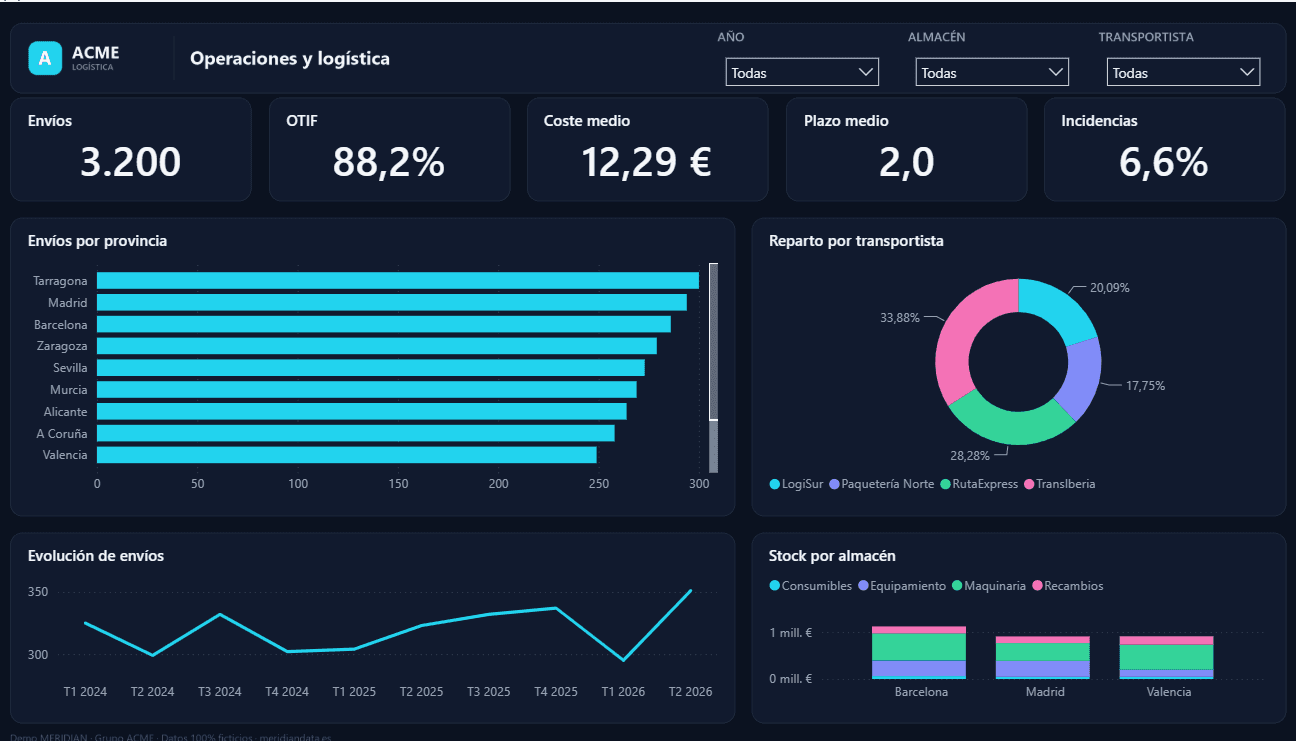Viewport: 1296px width, 741px height.
Task: Select the Alicante bar in province chart
Action: [x=362, y=411]
